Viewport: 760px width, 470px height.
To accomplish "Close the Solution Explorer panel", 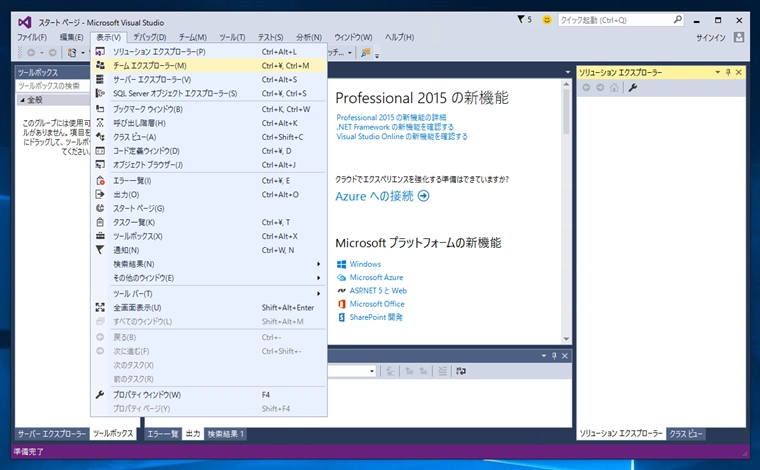I will tap(739, 72).
